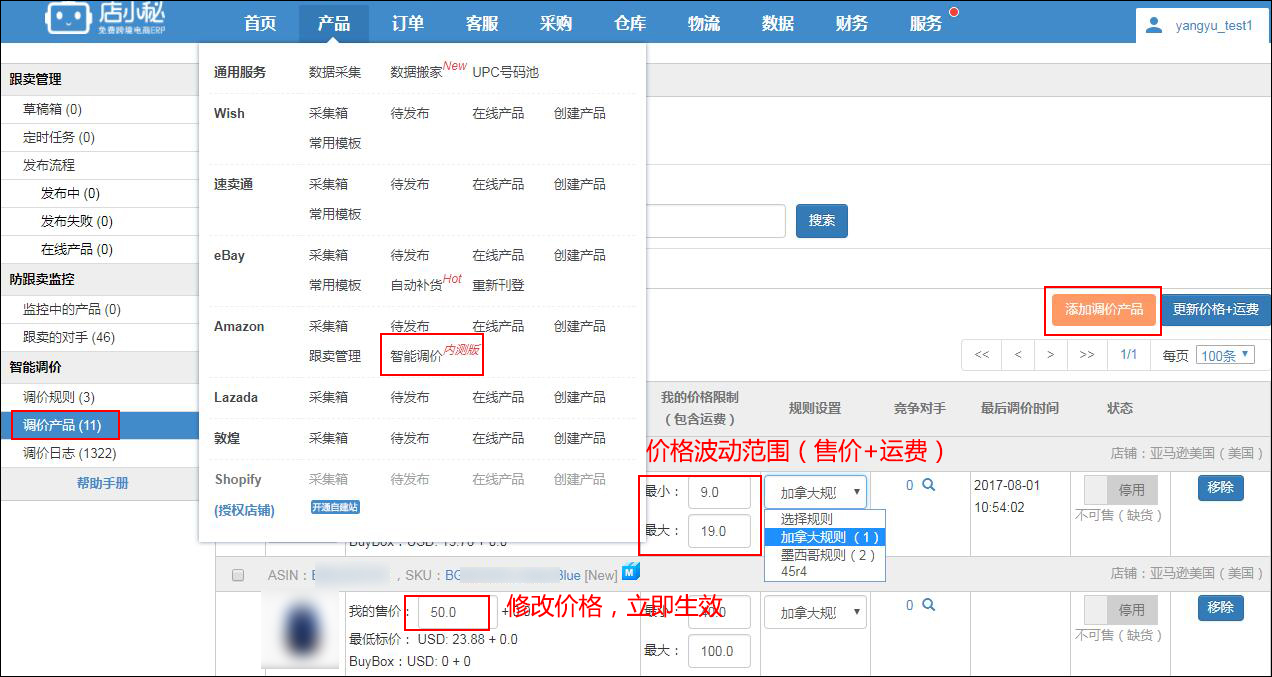Click the 更新价格+运费 button
The width and height of the screenshot is (1272, 677).
point(1216,310)
